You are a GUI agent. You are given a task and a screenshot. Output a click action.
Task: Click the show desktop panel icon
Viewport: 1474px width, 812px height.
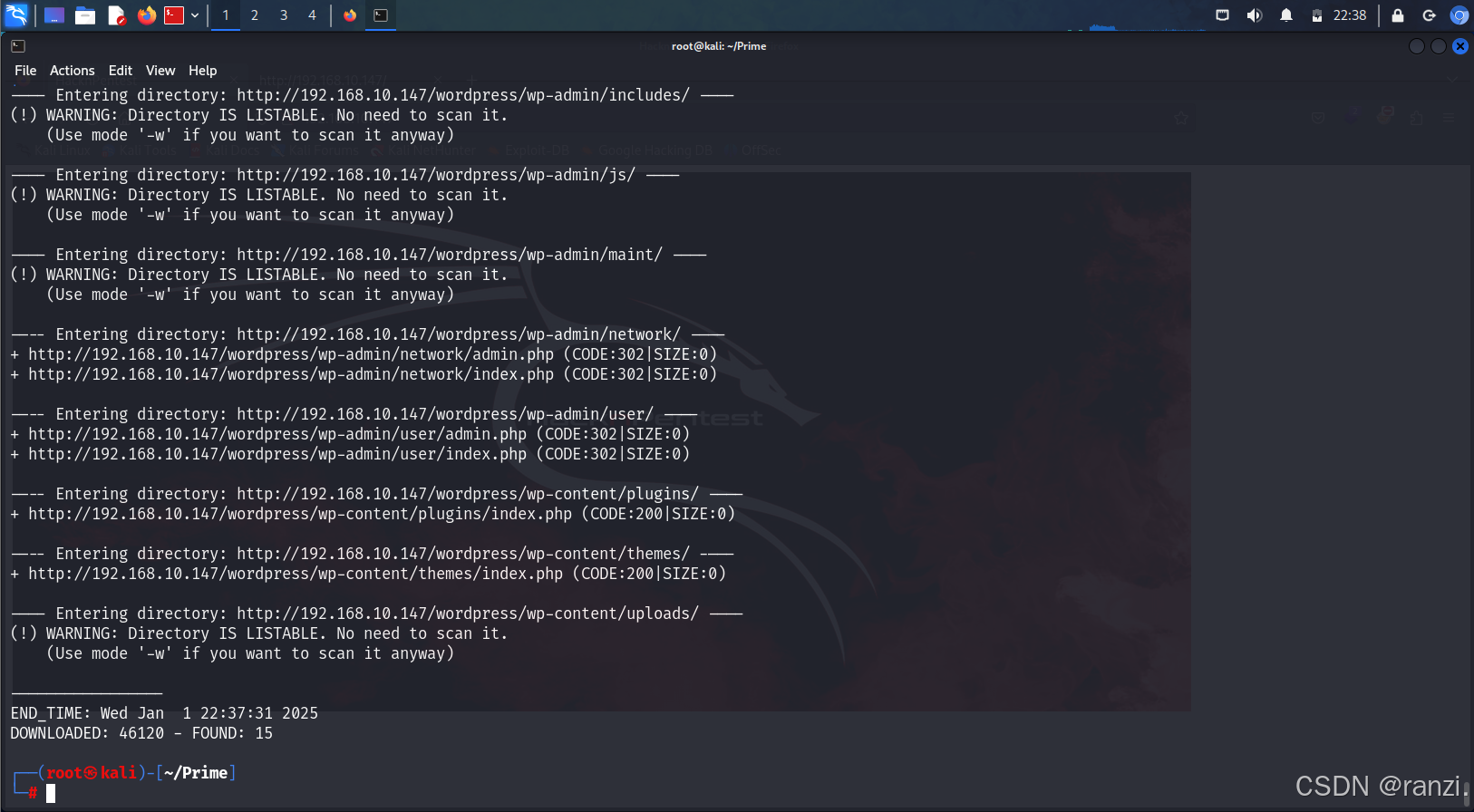[x=54, y=15]
